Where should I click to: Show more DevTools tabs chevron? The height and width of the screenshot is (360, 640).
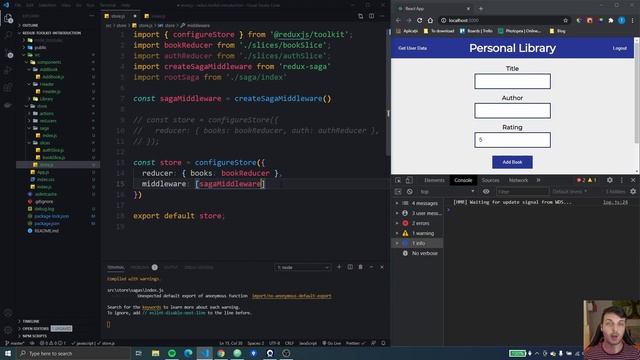(538, 180)
